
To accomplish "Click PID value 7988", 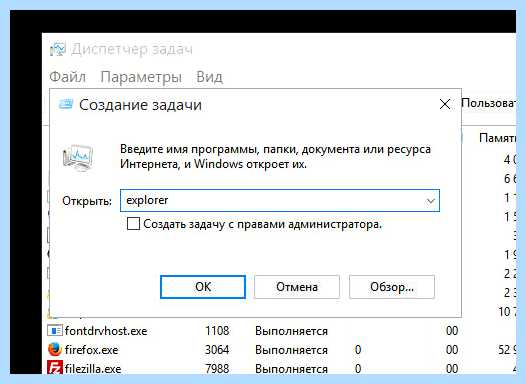I will pyautogui.click(x=217, y=369).
